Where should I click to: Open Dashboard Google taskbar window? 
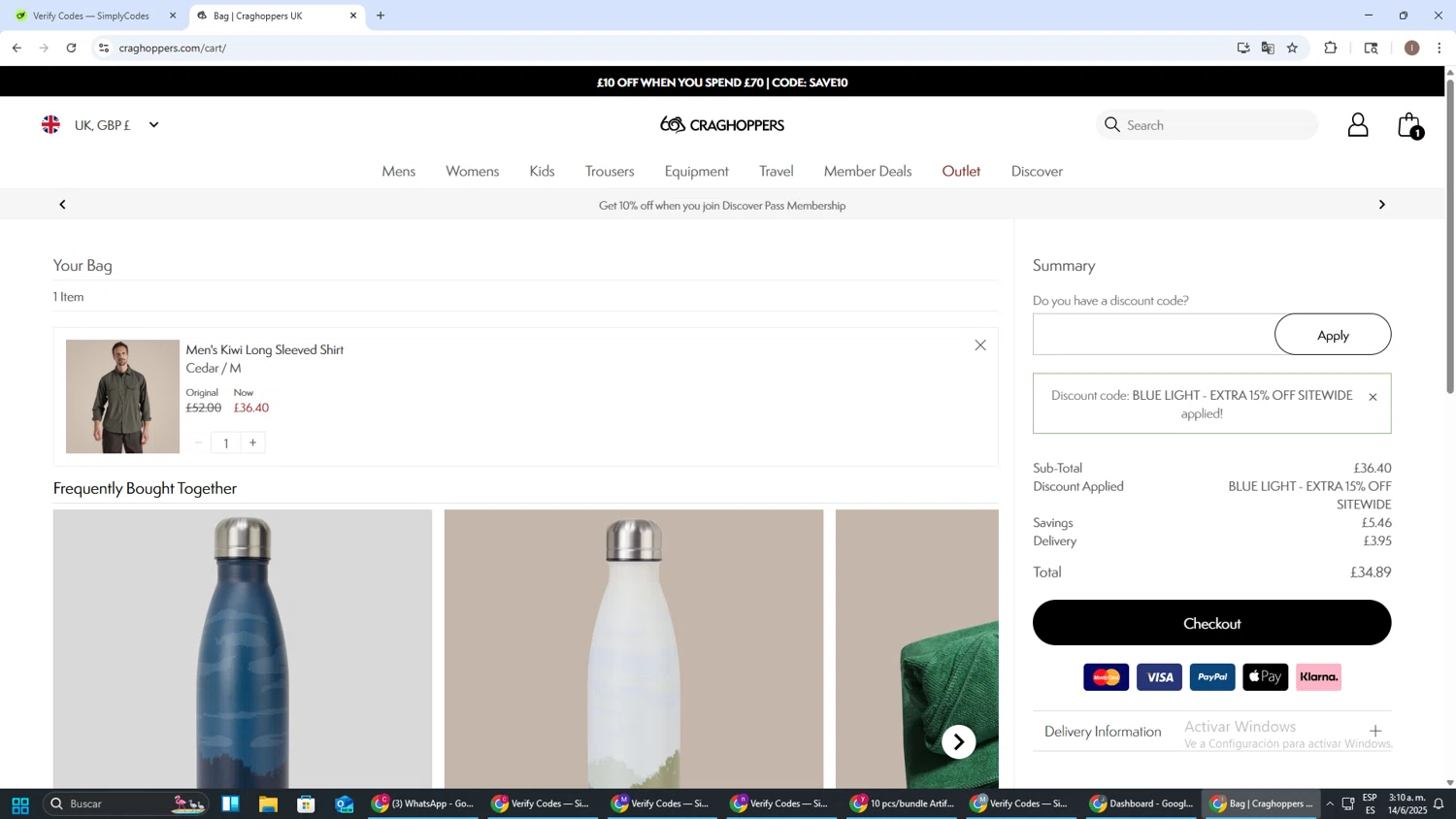(x=1142, y=804)
